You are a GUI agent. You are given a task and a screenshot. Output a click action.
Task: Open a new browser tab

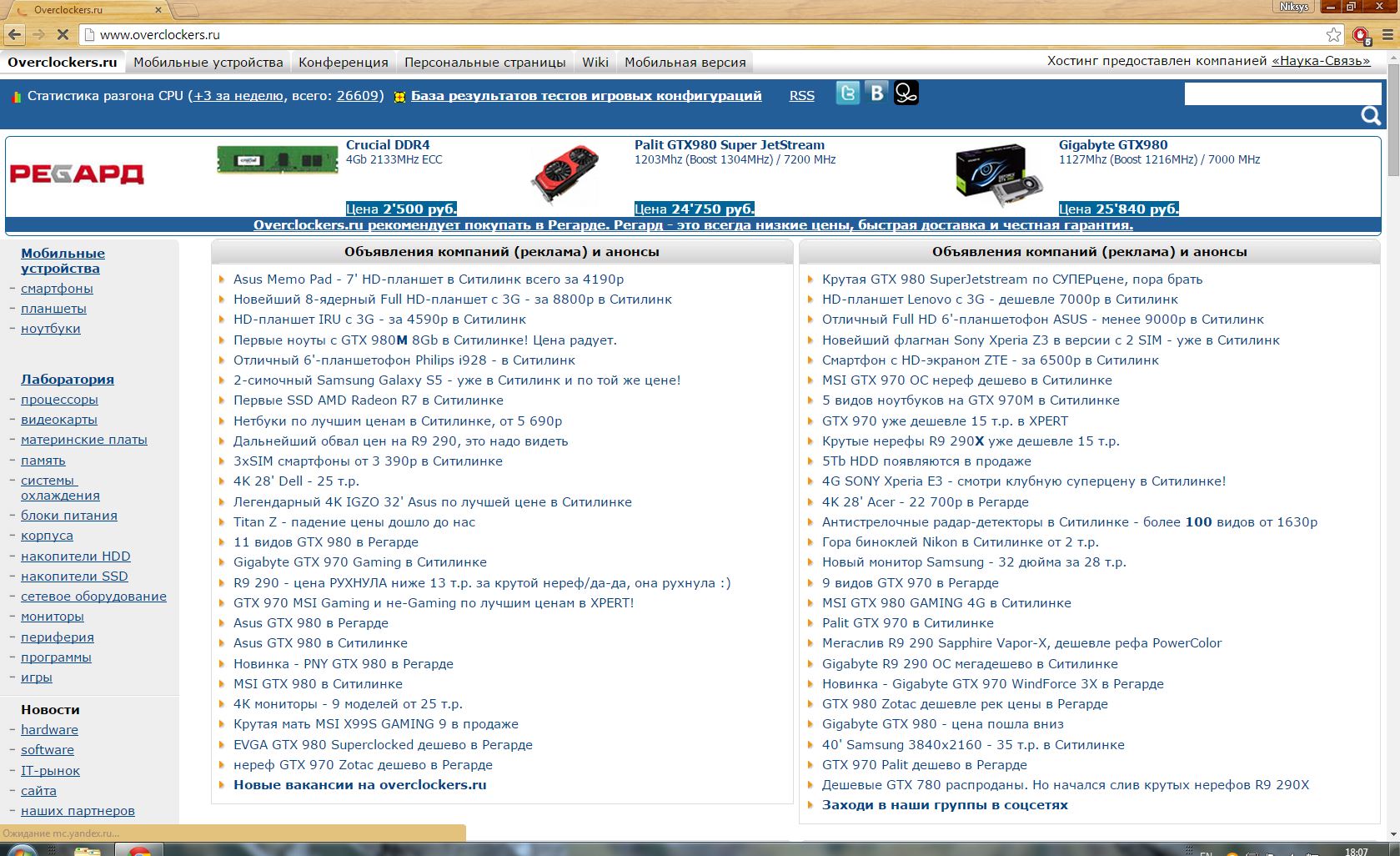click(x=186, y=10)
